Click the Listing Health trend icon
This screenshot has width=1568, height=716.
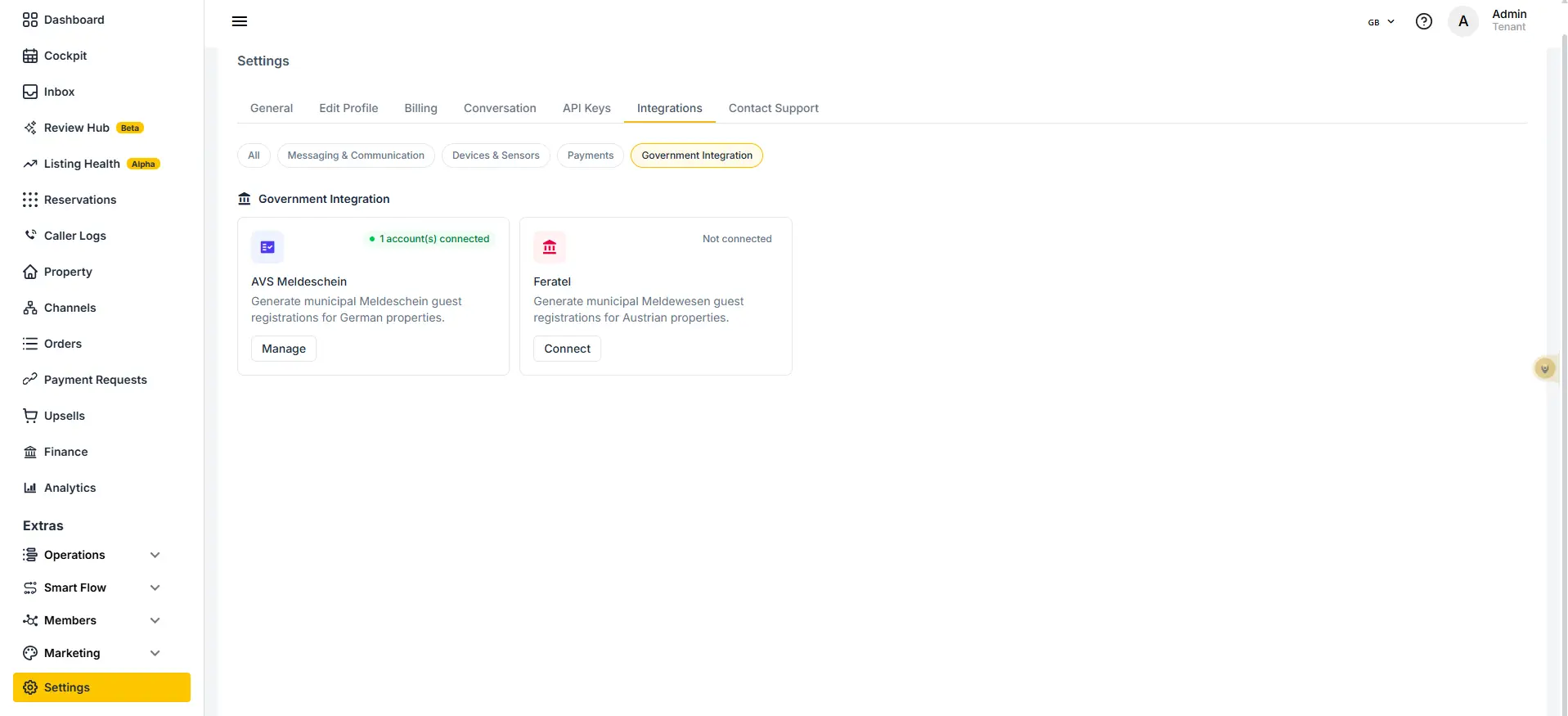(30, 164)
